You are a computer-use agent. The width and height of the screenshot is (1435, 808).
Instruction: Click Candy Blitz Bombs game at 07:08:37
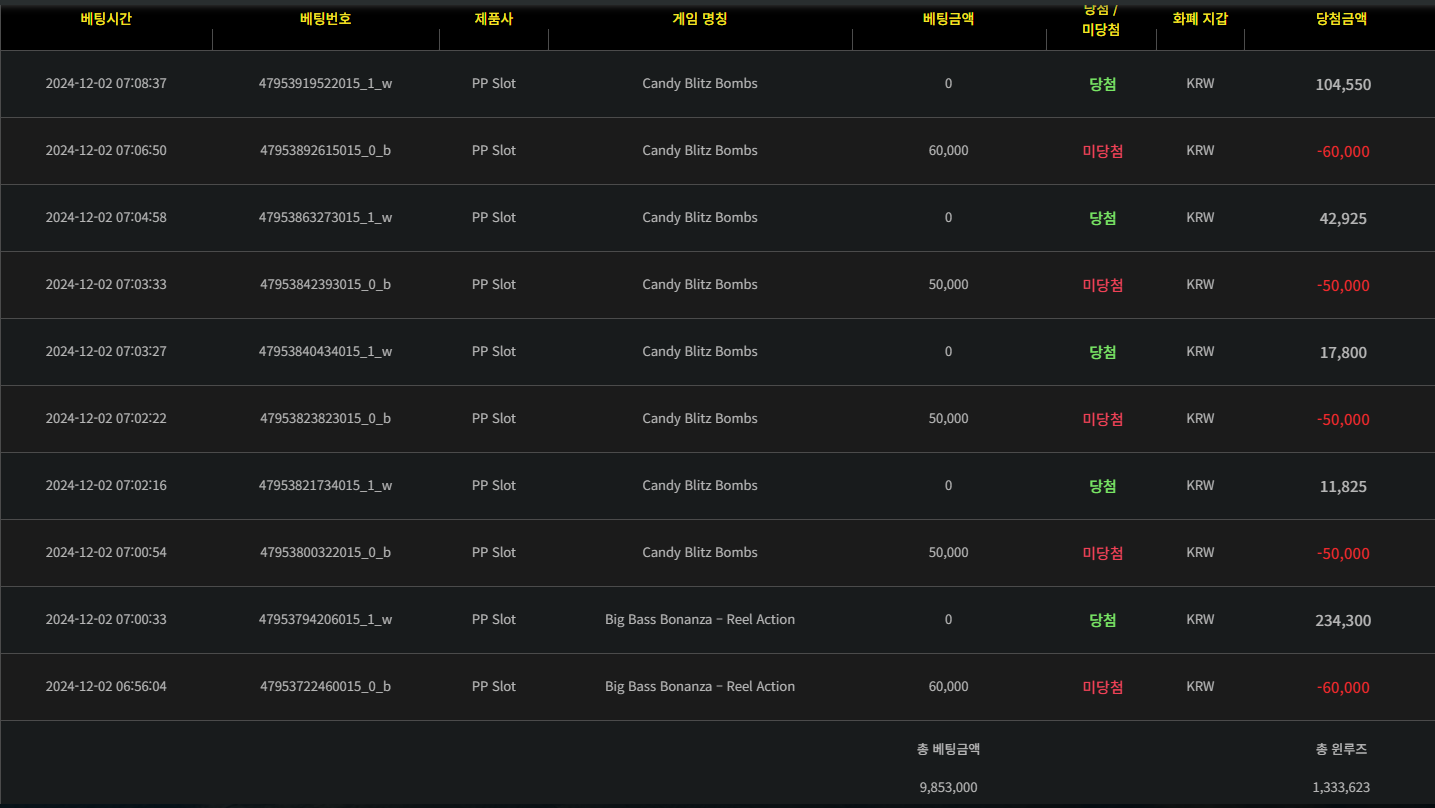pos(700,84)
